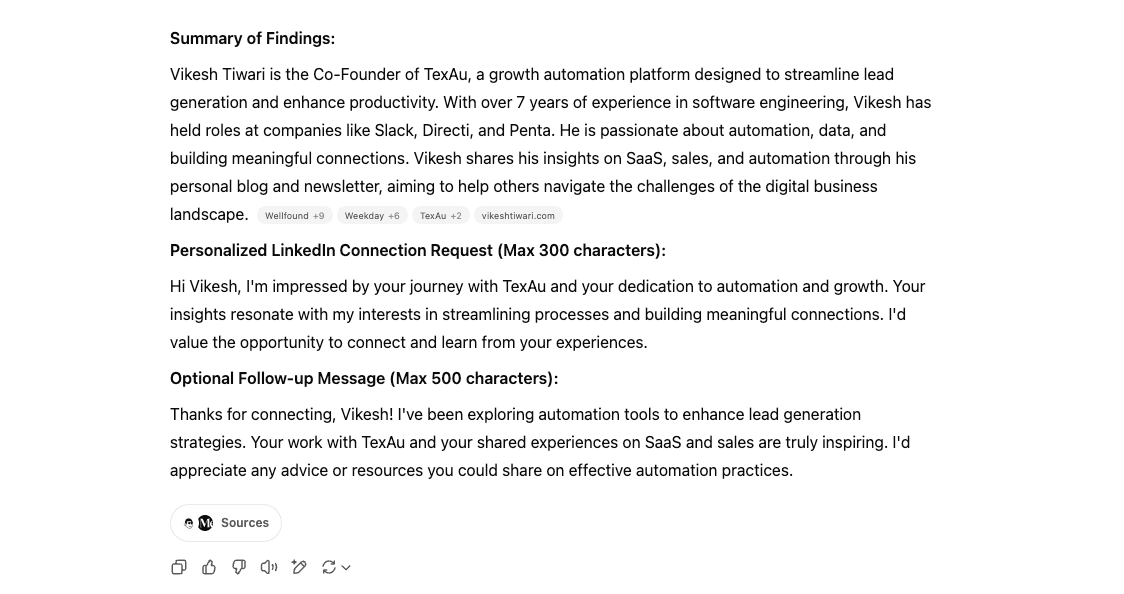Give the answer a thumbs up
The width and height of the screenshot is (1124, 594).
[x=209, y=567]
